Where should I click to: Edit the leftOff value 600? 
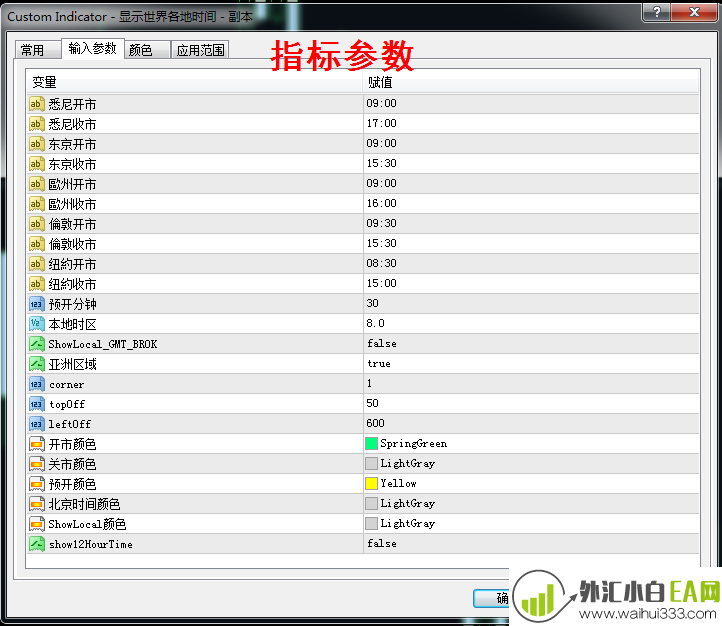[375, 423]
